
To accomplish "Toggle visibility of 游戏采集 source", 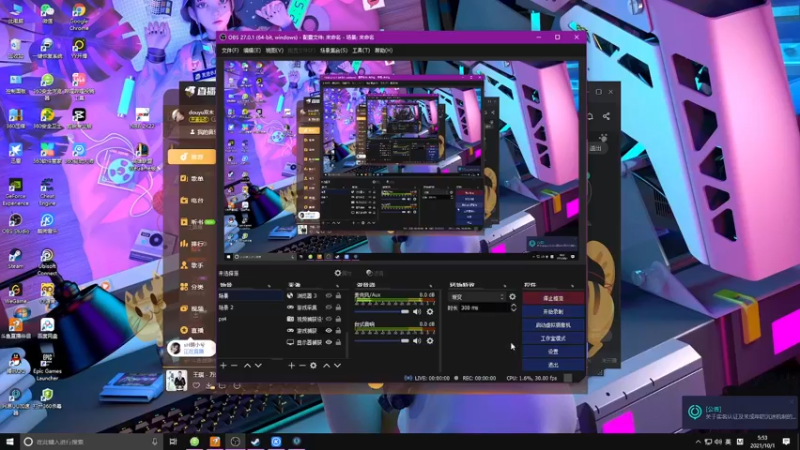I will point(329,307).
